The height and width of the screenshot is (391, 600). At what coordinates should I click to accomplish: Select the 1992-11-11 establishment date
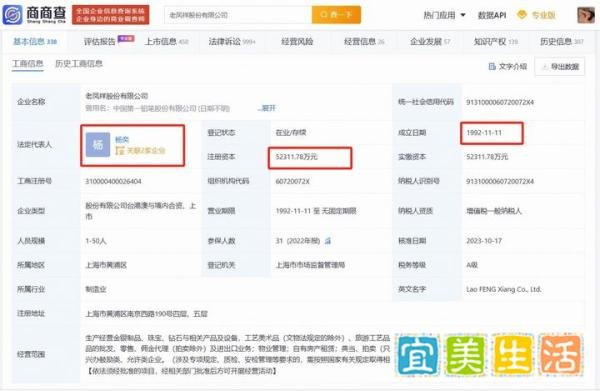click(484, 133)
